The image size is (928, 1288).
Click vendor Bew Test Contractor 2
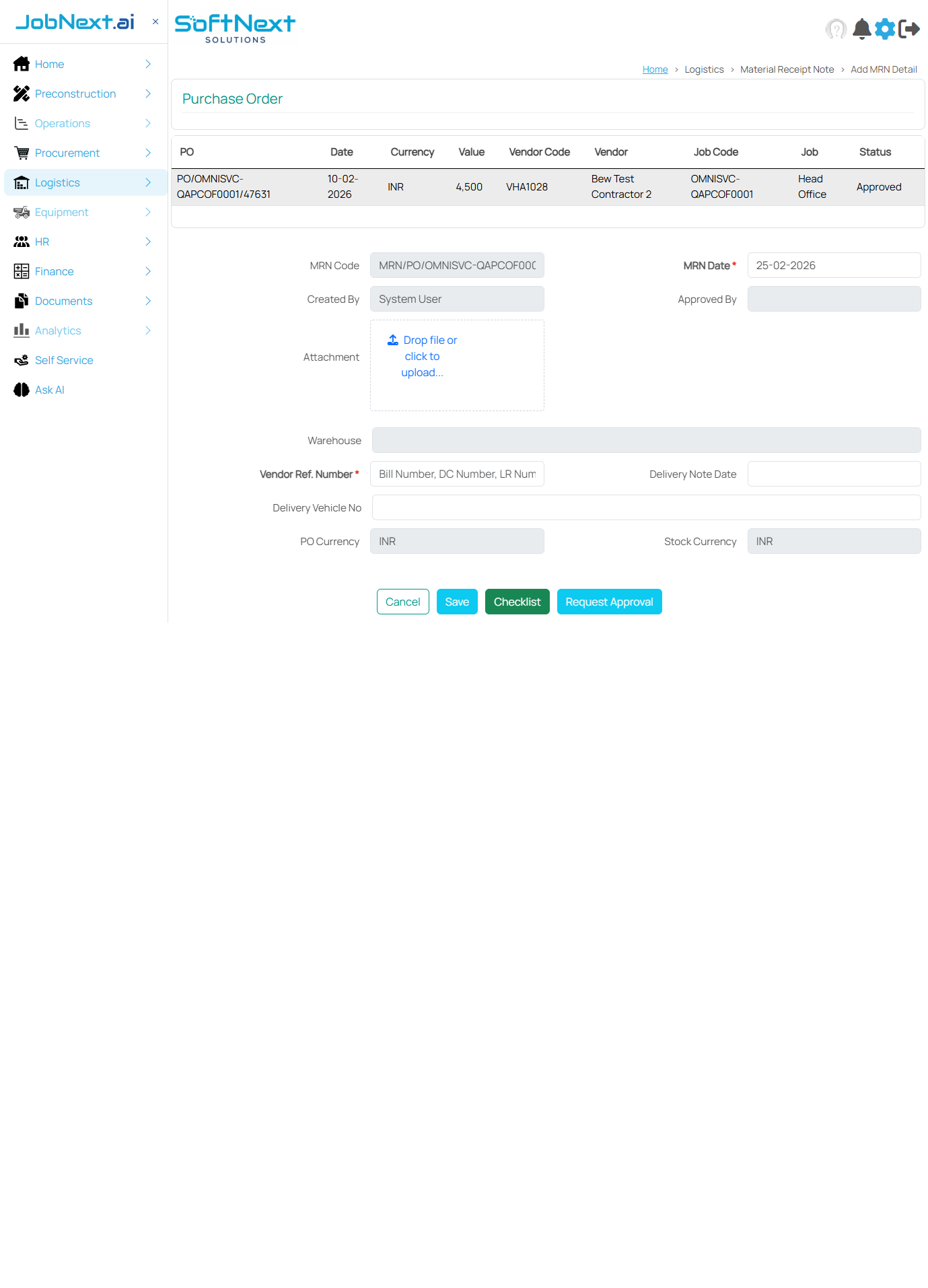pyautogui.click(x=621, y=186)
